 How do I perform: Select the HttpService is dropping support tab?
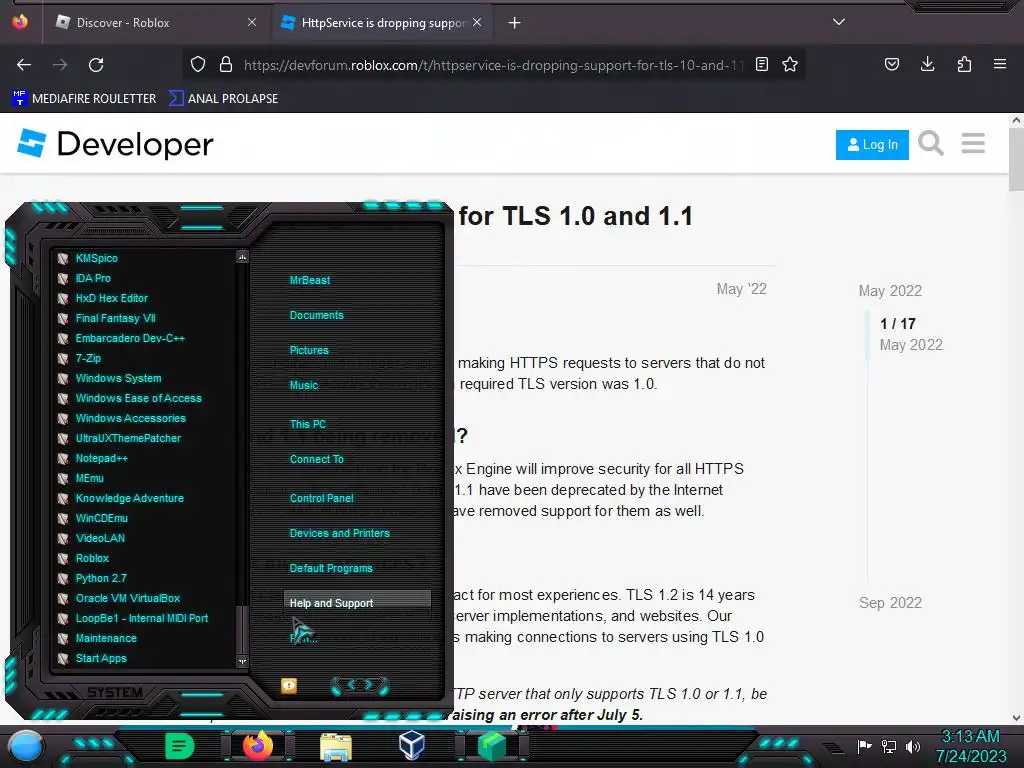coord(382,22)
